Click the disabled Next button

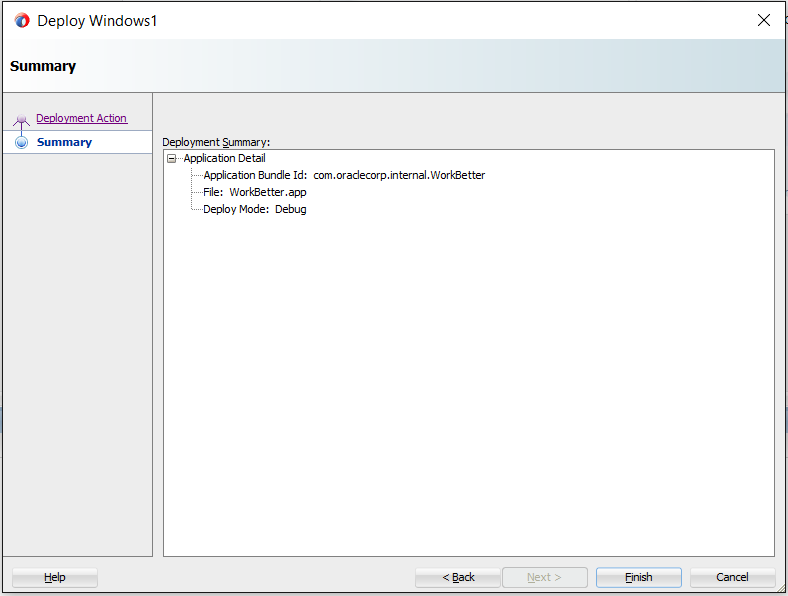(x=545, y=577)
